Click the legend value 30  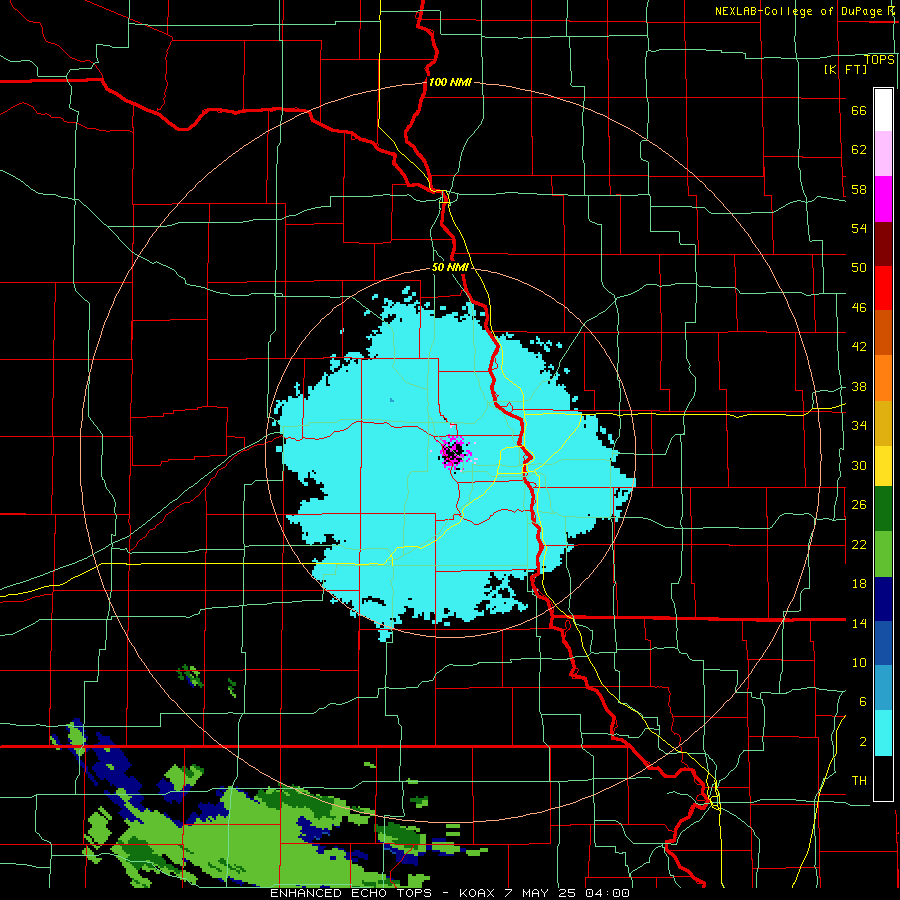[x=859, y=465]
